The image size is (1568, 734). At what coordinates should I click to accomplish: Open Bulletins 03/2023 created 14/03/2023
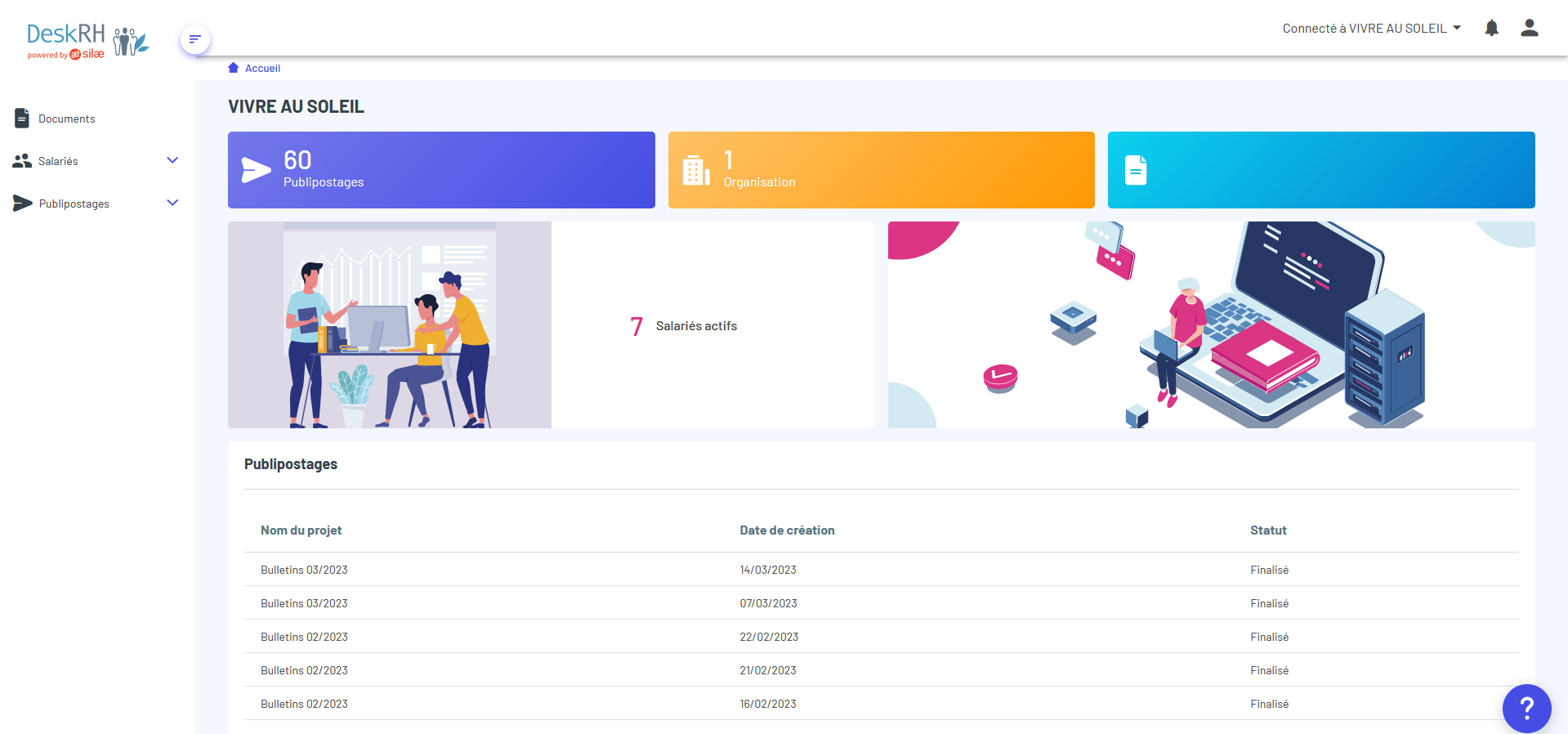[304, 570]
